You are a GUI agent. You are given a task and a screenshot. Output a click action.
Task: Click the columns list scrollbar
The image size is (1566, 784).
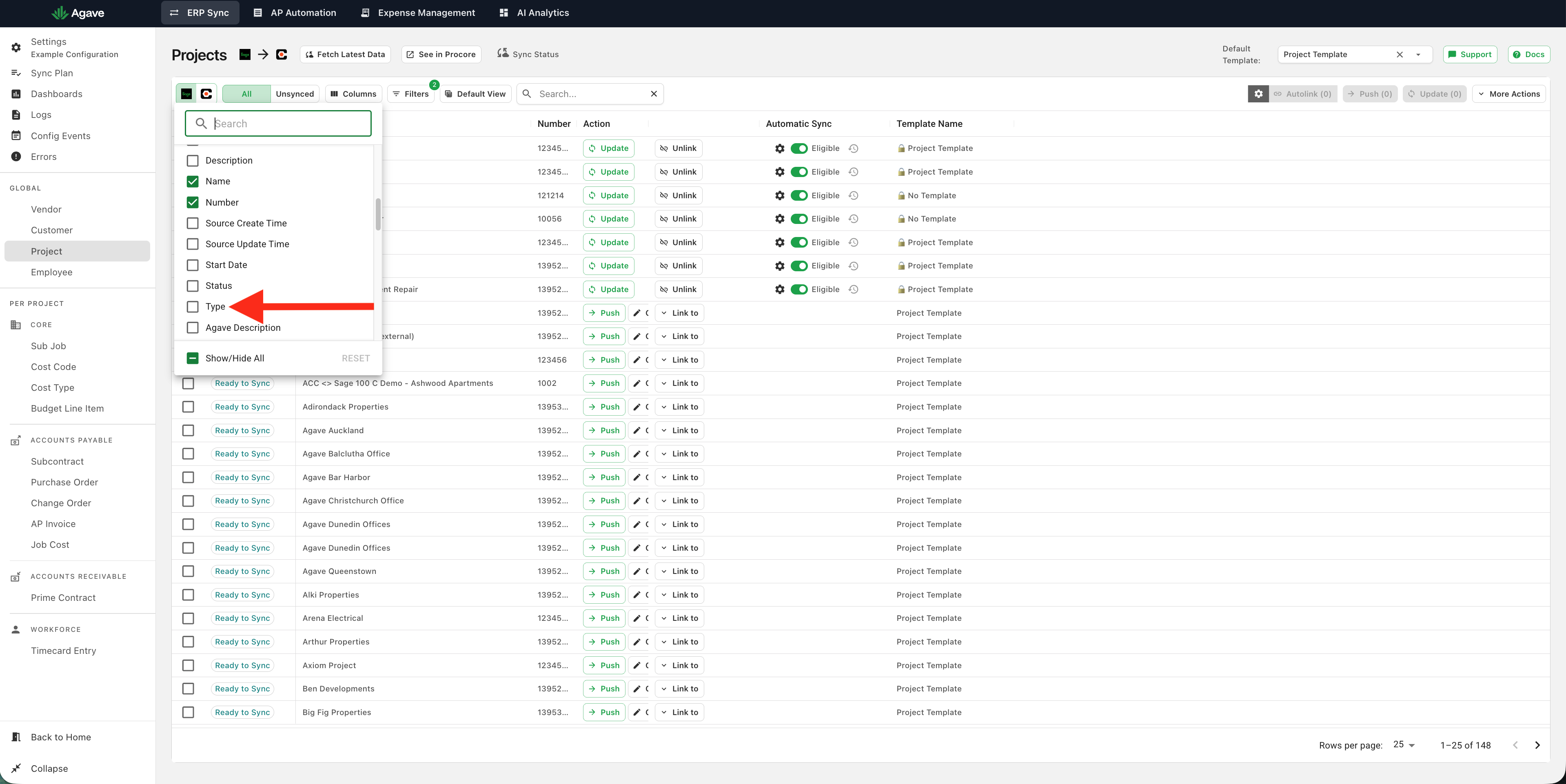point(377,214)
